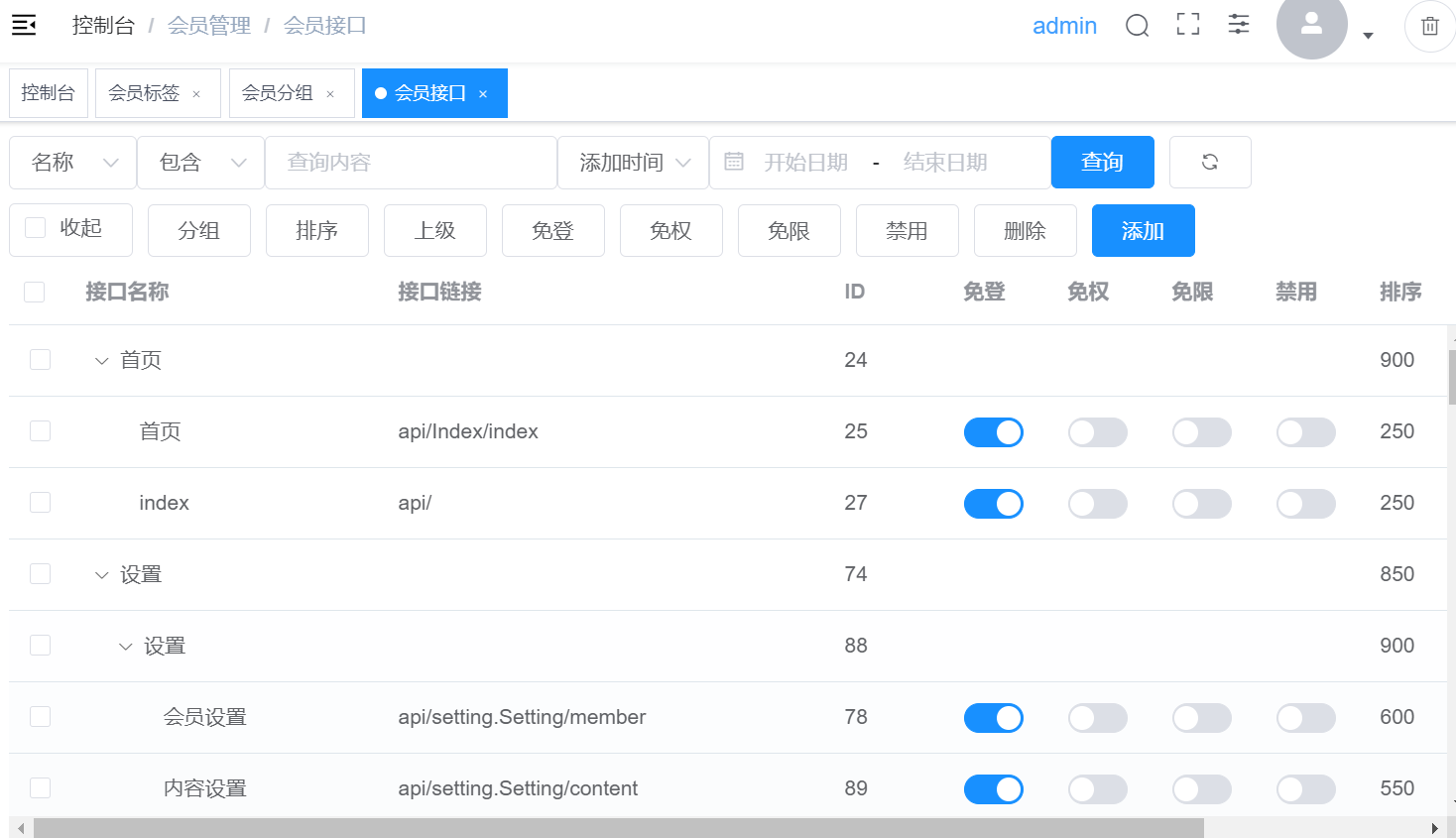Image resolution: width=1456 pixels, height=838 pixels.
Task: Click the 删除 delete button
Action: tap(1025, 230)
